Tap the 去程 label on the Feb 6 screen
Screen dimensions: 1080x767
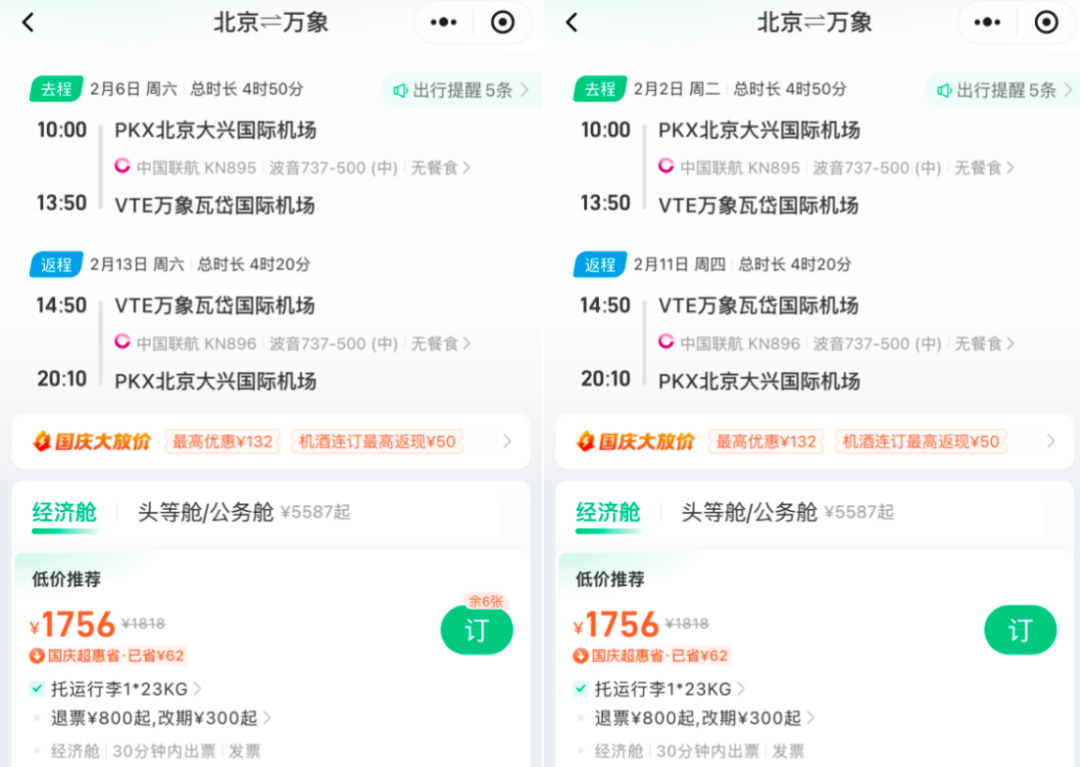(x=56, y=90)
